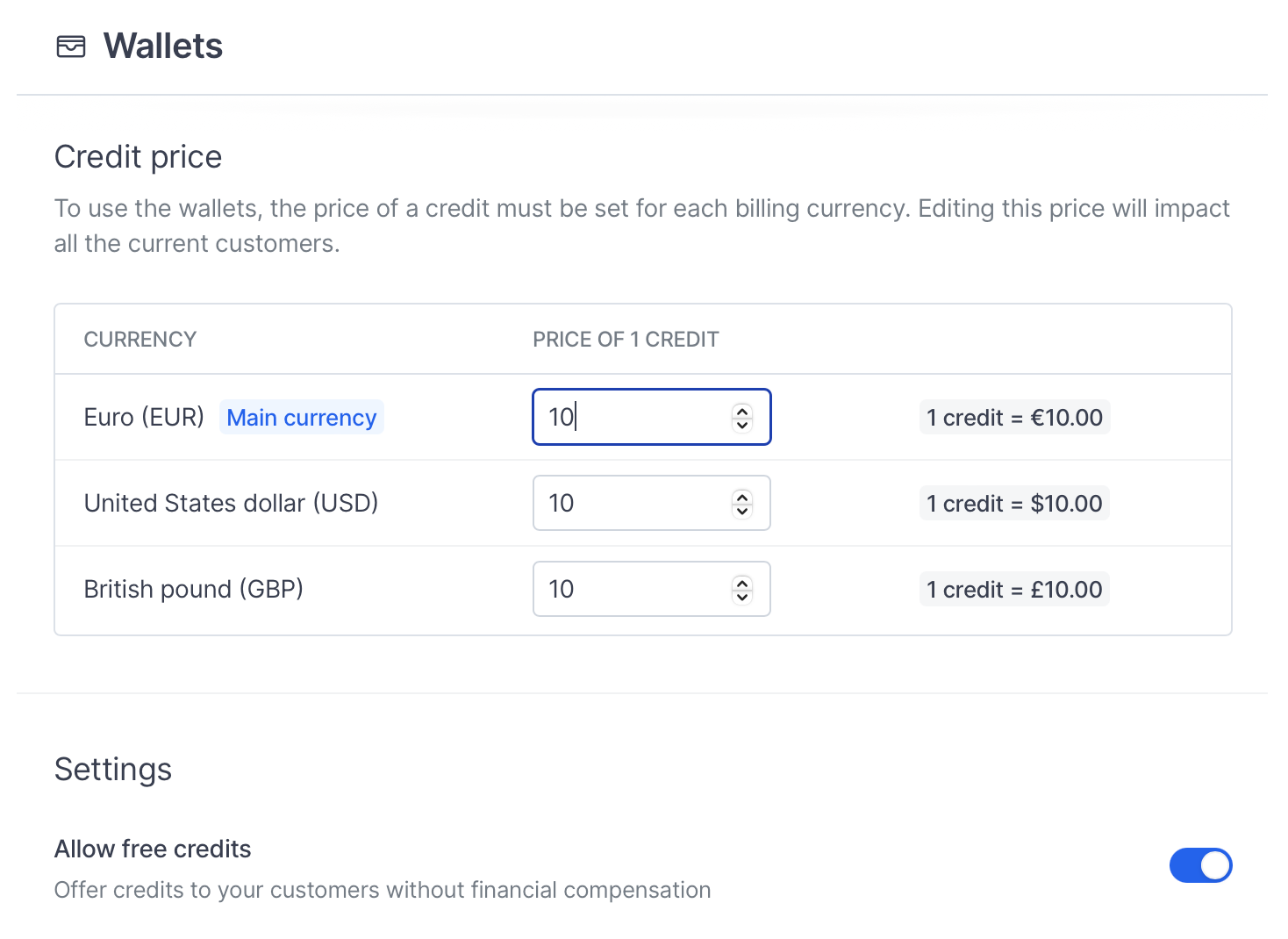Click the 1 credit = $10.00 label
Viewport: 1288px width, 939px height.
click(1014, 503)
